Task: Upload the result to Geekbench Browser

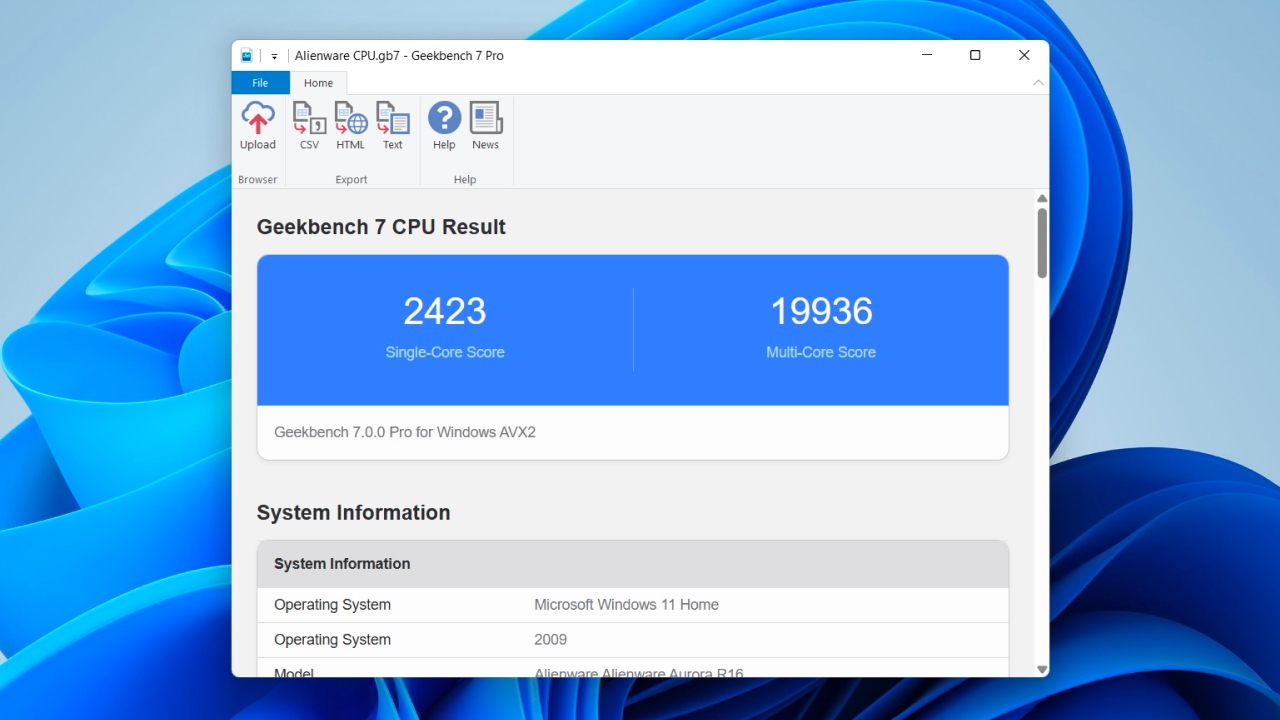Action: pos(257,126)
